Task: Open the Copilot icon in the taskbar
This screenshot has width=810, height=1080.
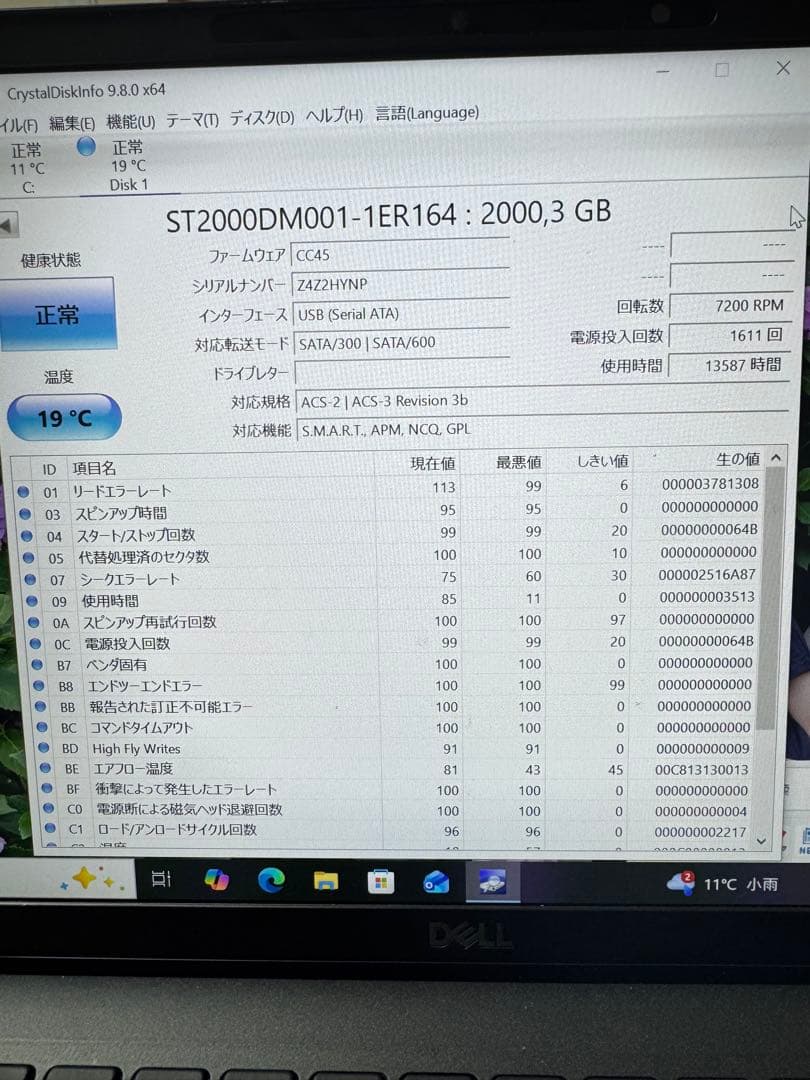Action: 216,880
